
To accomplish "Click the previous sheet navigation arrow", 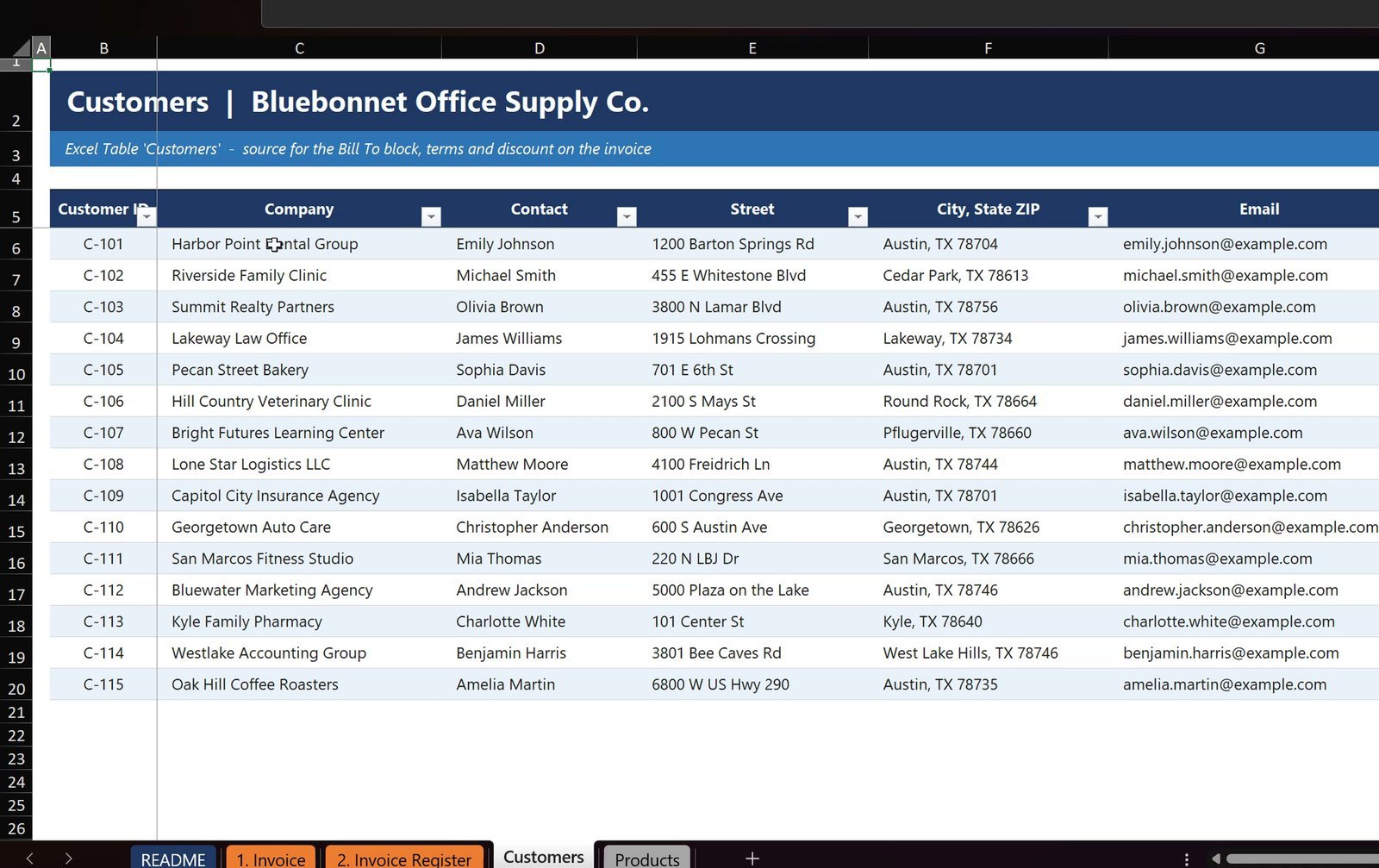I will click(x=30, y=859).
